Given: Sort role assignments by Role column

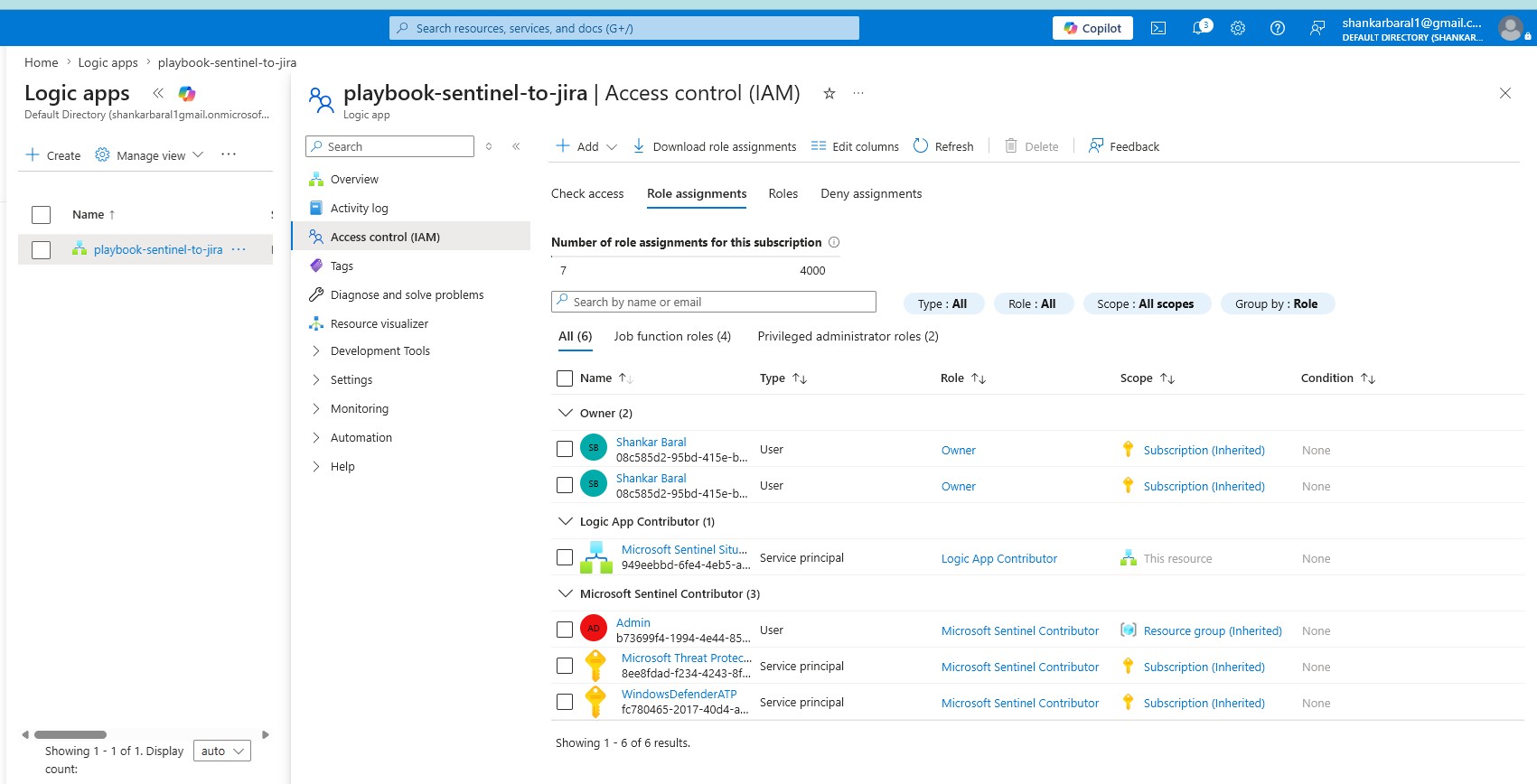Looking at the screenshot, I should pyautogui.click(x=963, y=378).
